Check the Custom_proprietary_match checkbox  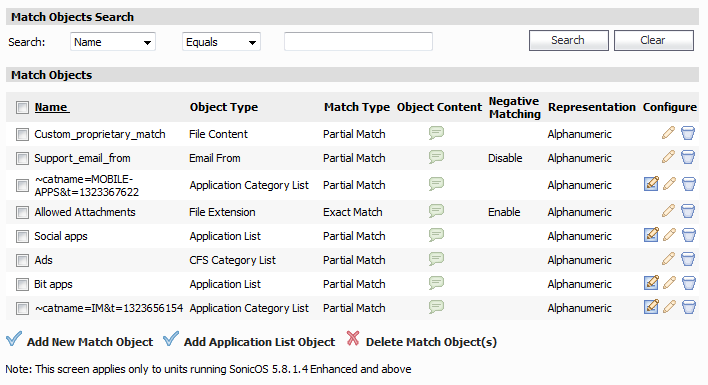(x=22, y=135)
